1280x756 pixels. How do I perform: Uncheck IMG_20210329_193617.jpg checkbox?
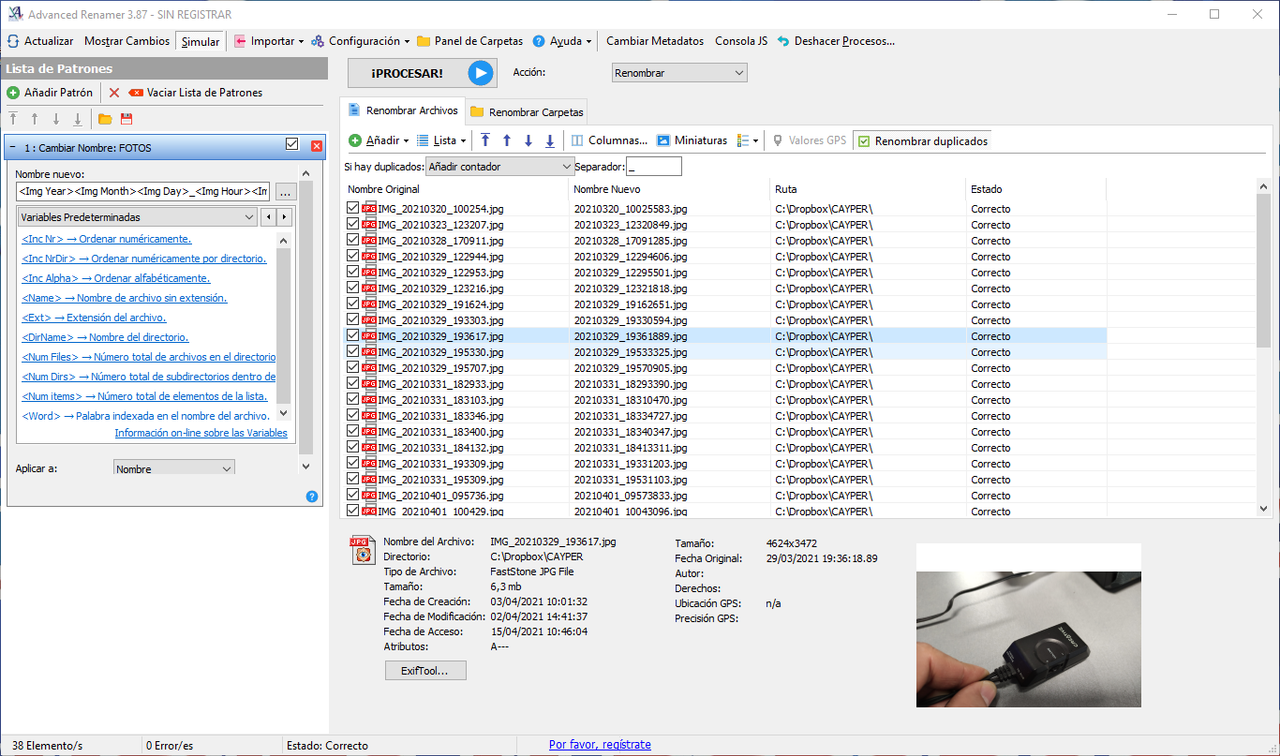pos(352,336)
